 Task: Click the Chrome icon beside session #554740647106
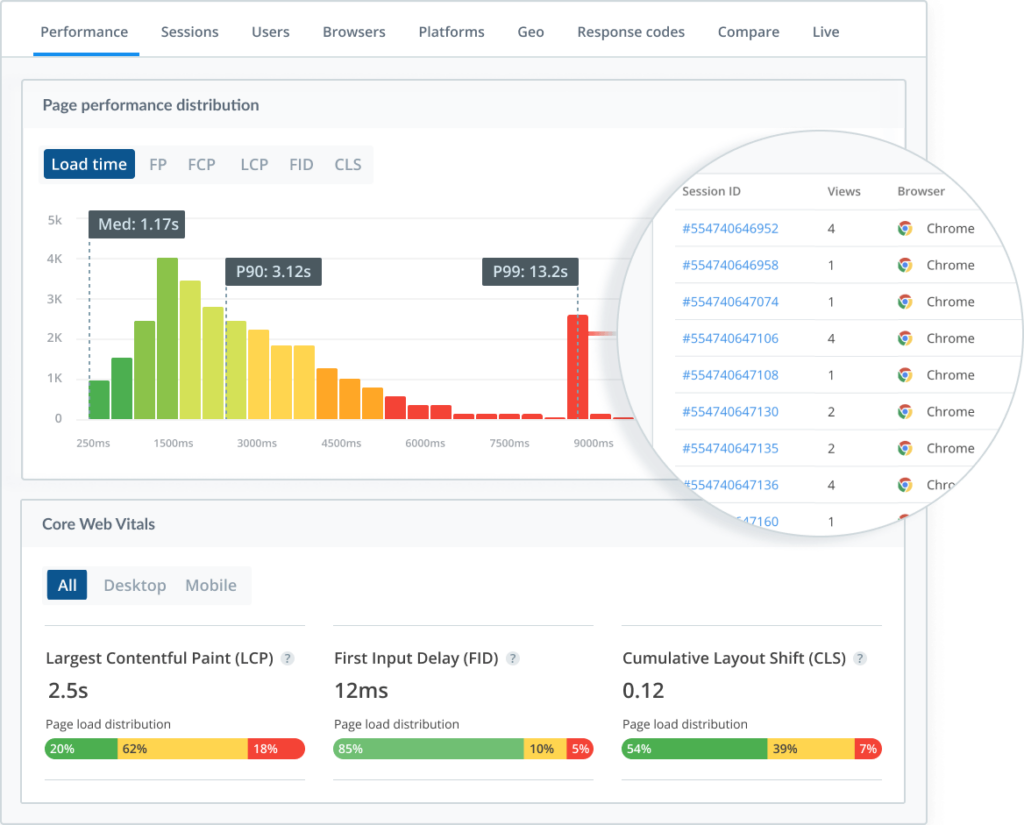click(904, 338)
